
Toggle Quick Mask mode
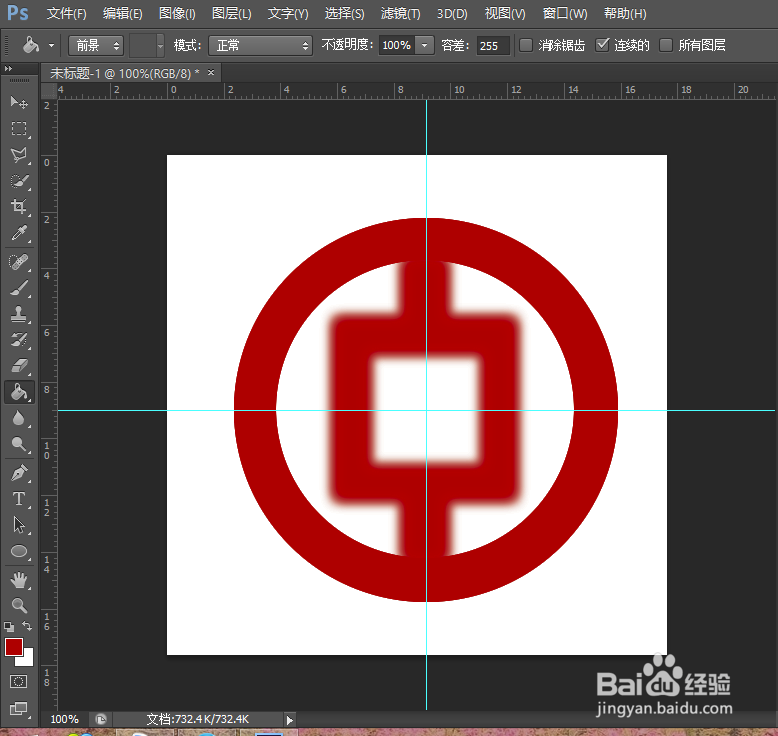[x=19, y=681]
